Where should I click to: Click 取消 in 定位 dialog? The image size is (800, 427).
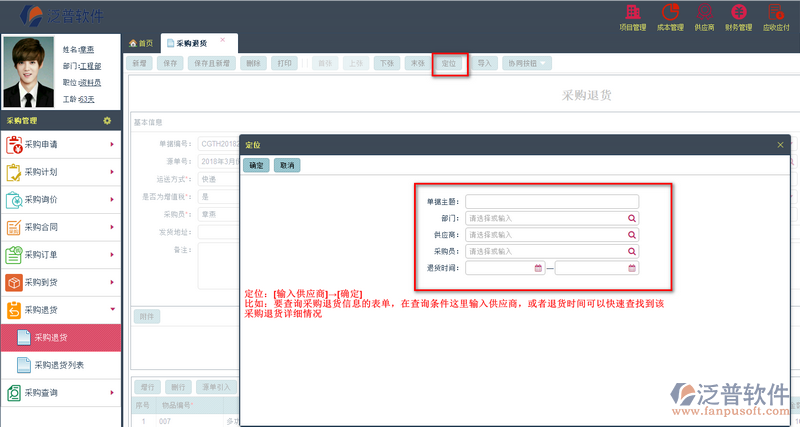click(287, 165)
